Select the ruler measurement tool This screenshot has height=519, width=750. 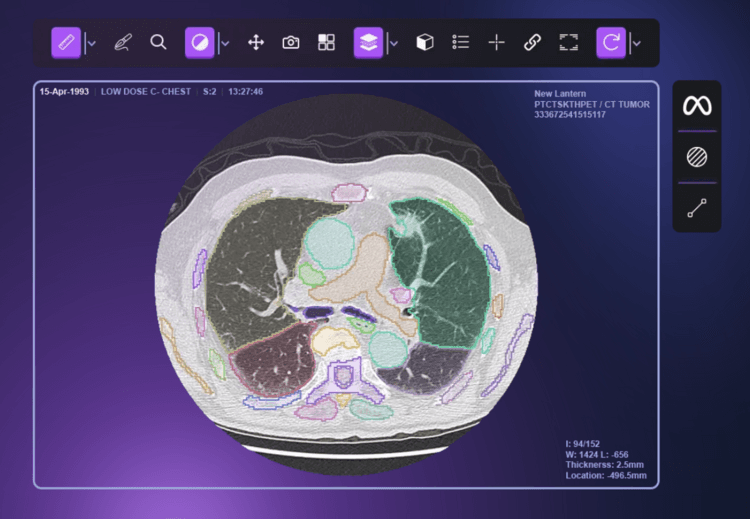[66, 43]
